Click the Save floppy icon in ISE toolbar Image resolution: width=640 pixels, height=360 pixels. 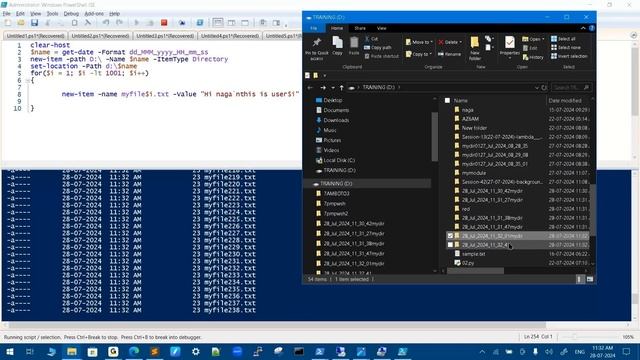pos(34,23)
